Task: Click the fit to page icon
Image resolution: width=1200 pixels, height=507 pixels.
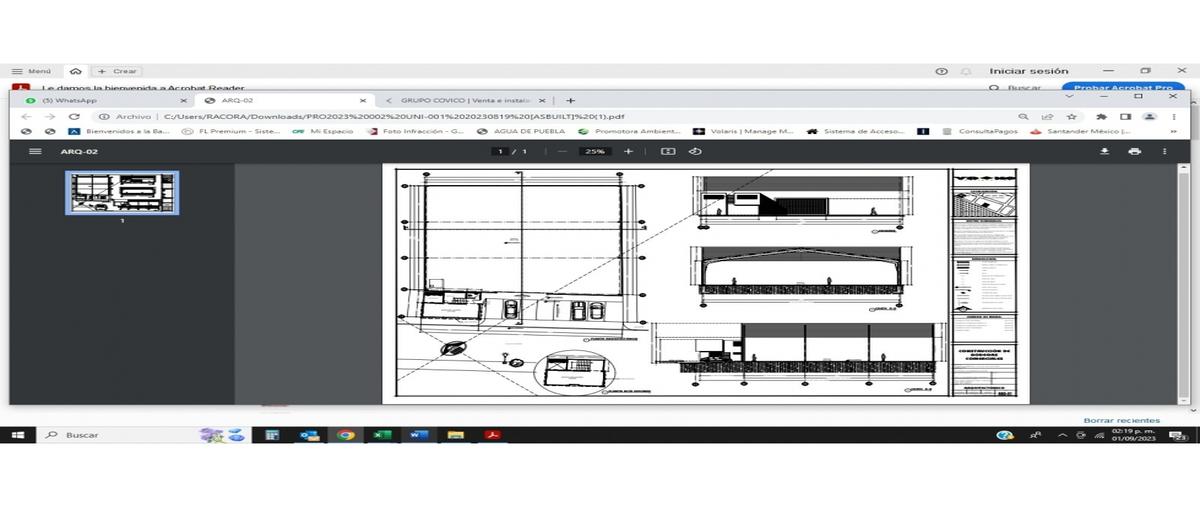Action: point(668,151)
